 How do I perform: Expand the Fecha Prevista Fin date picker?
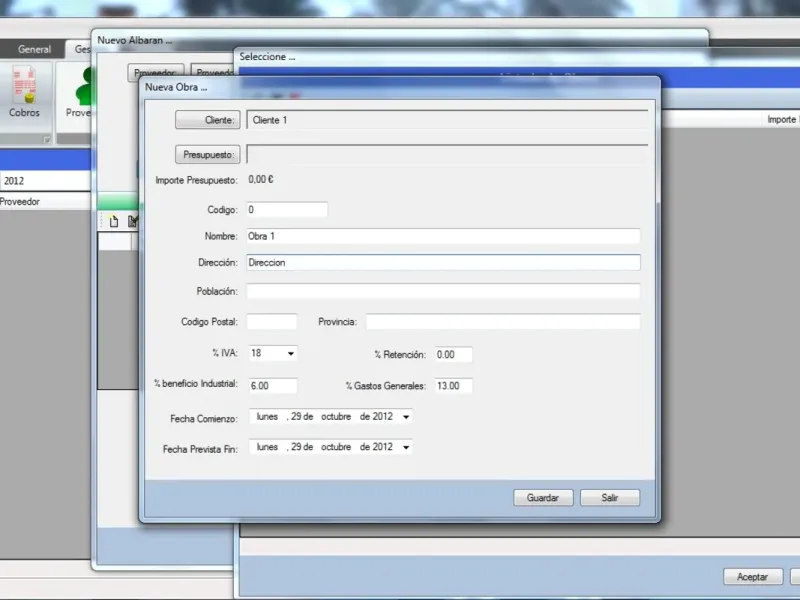406,447
